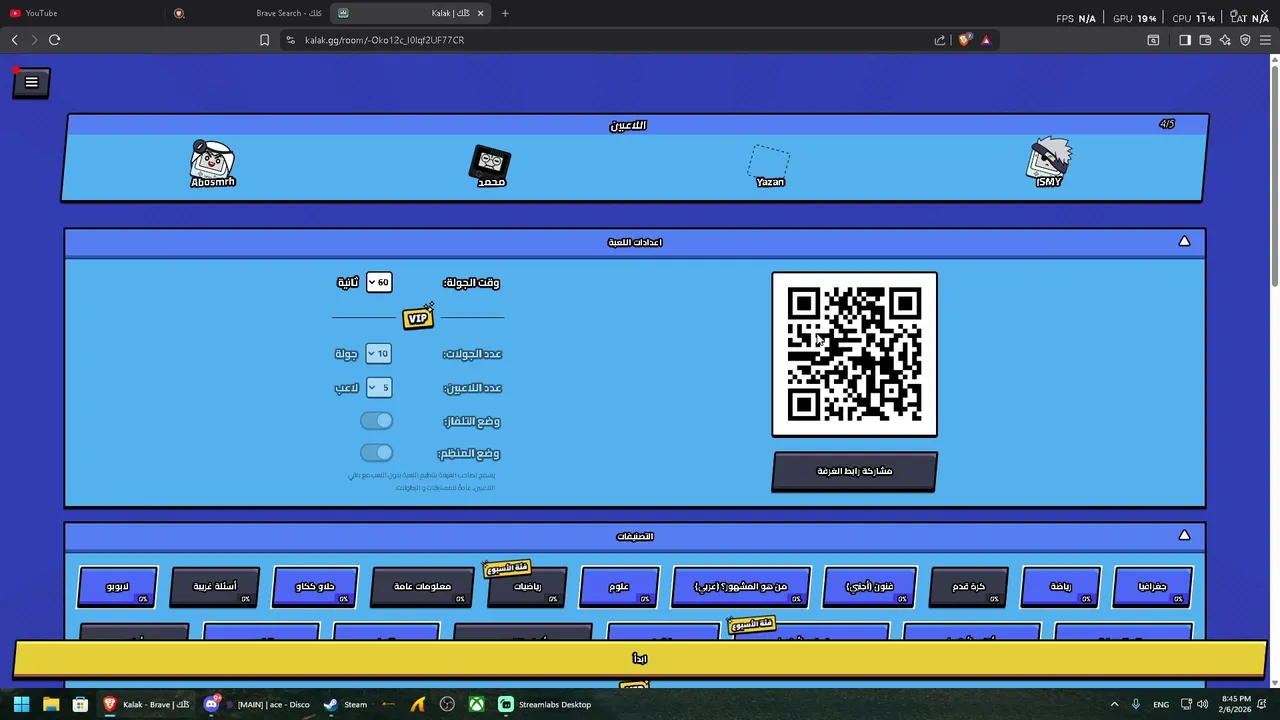Open Windows Start menu
Image resolution: width=1280 pixels, height=720 pixels.
(x=21, y=704)
